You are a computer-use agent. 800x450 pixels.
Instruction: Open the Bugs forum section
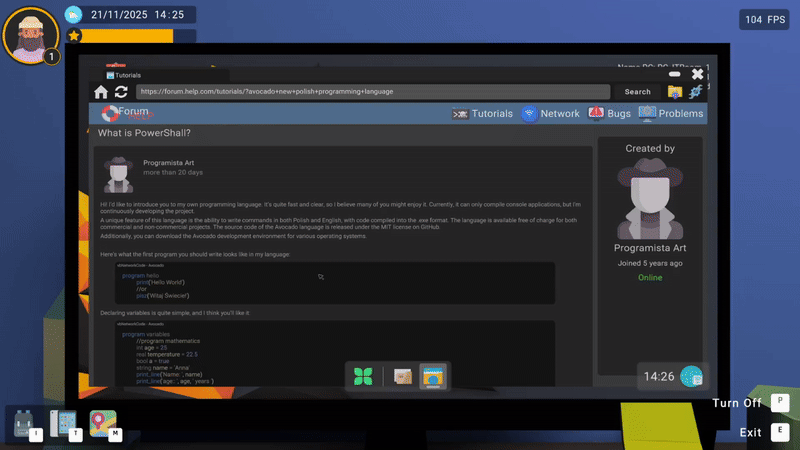(619, 114)
